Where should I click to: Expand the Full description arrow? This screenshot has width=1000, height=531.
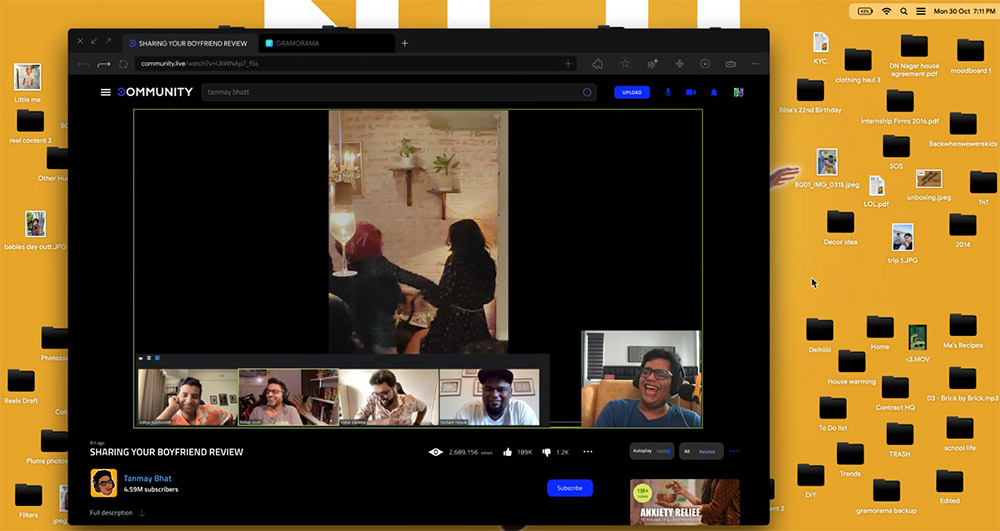[142, 513]
